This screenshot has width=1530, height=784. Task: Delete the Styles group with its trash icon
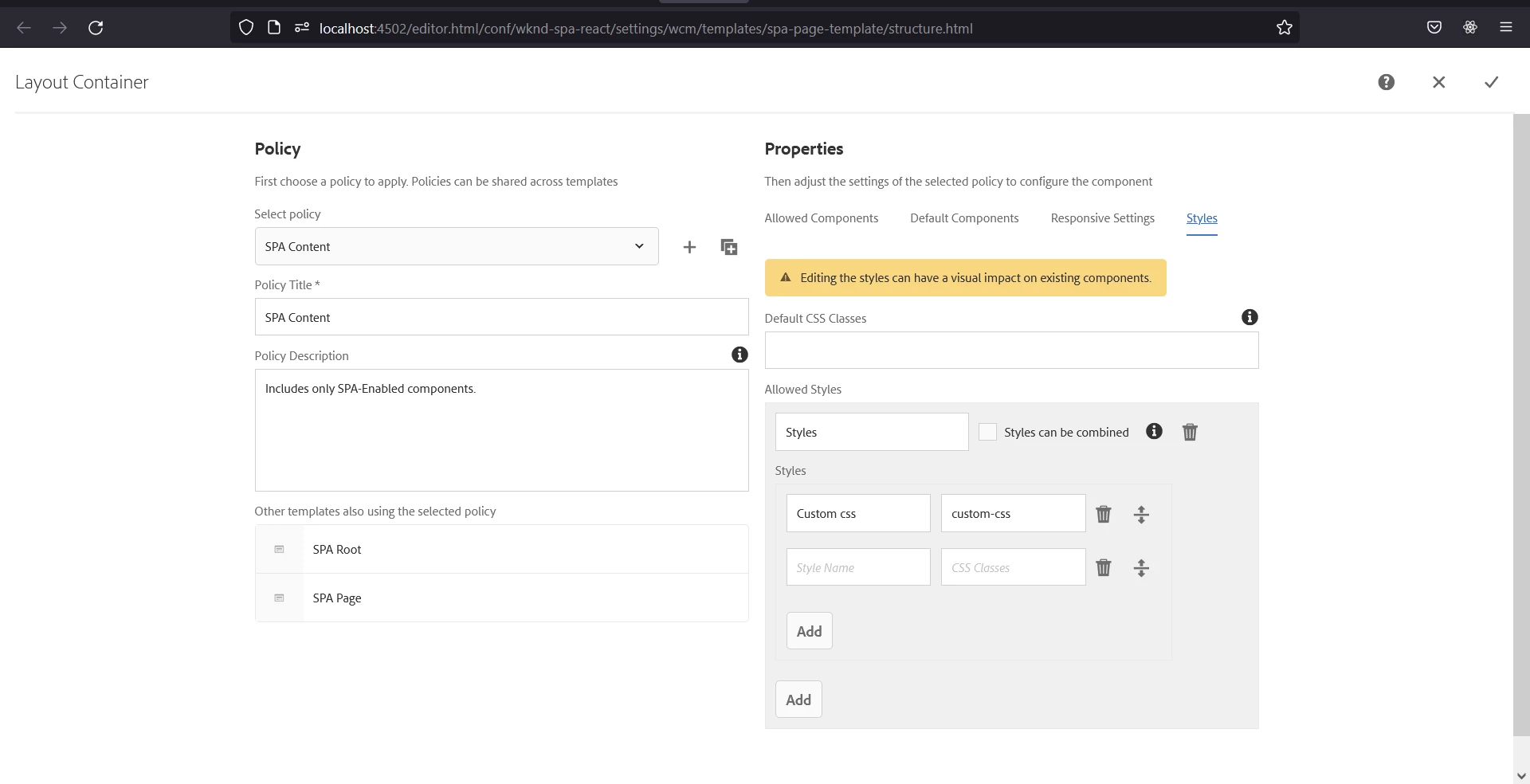pyautogui.click(x=1190, y=432)
